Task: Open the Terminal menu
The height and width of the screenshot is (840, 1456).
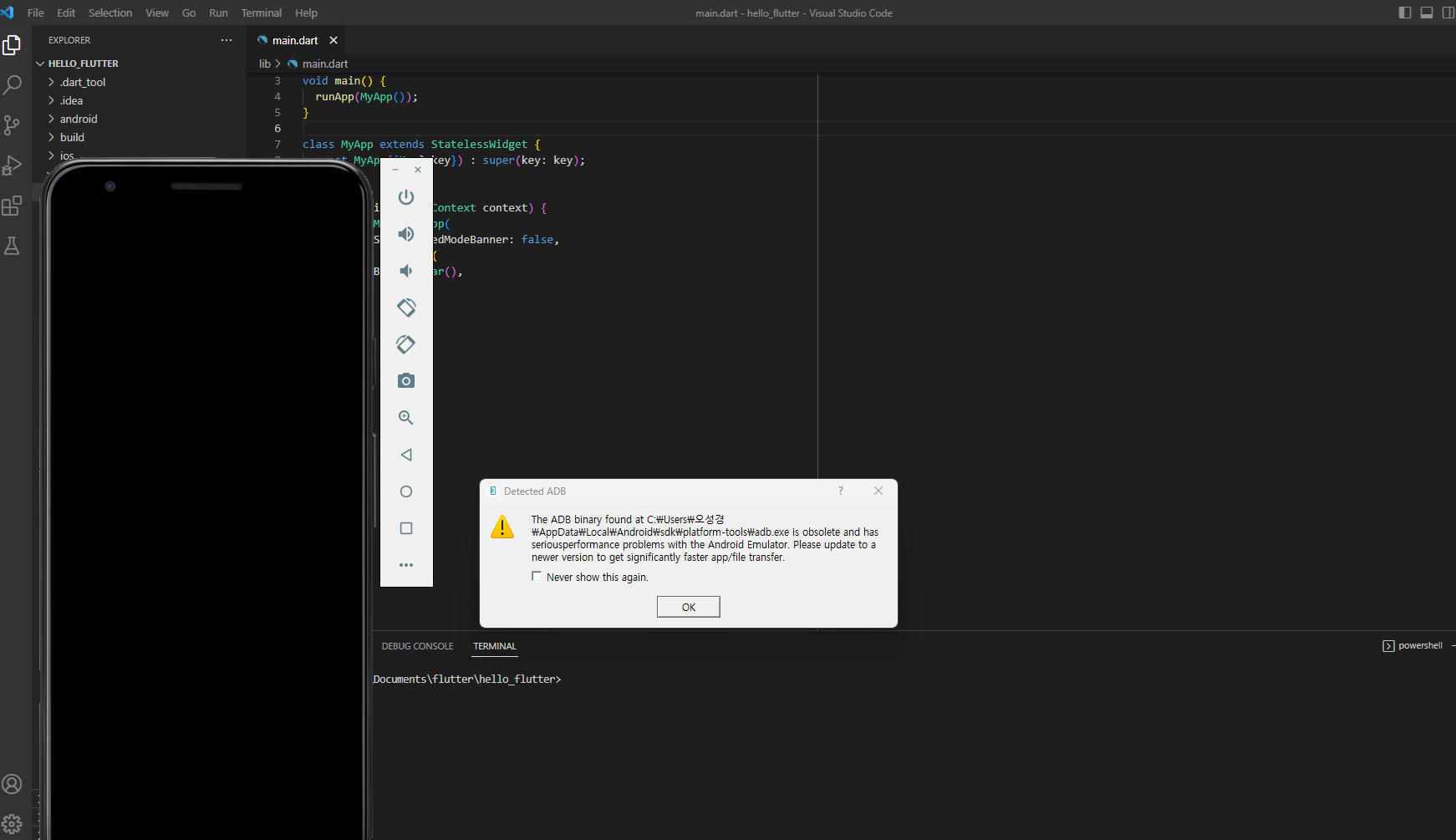Action: pyautogui.click(x=262, y=13)
